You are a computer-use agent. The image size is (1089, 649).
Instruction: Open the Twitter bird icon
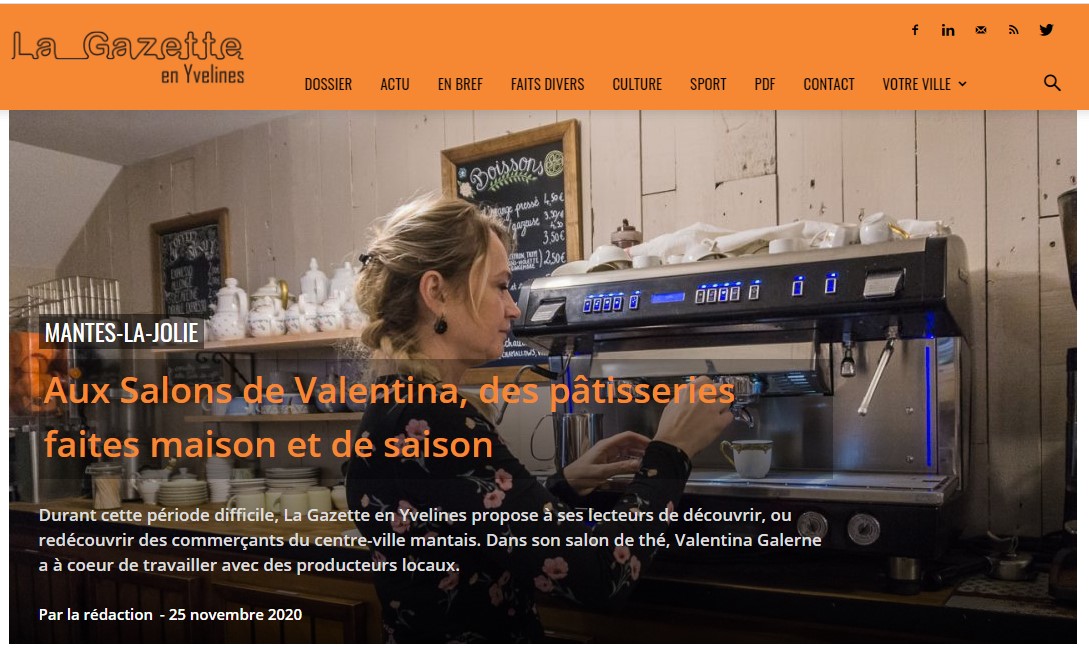1046,30
